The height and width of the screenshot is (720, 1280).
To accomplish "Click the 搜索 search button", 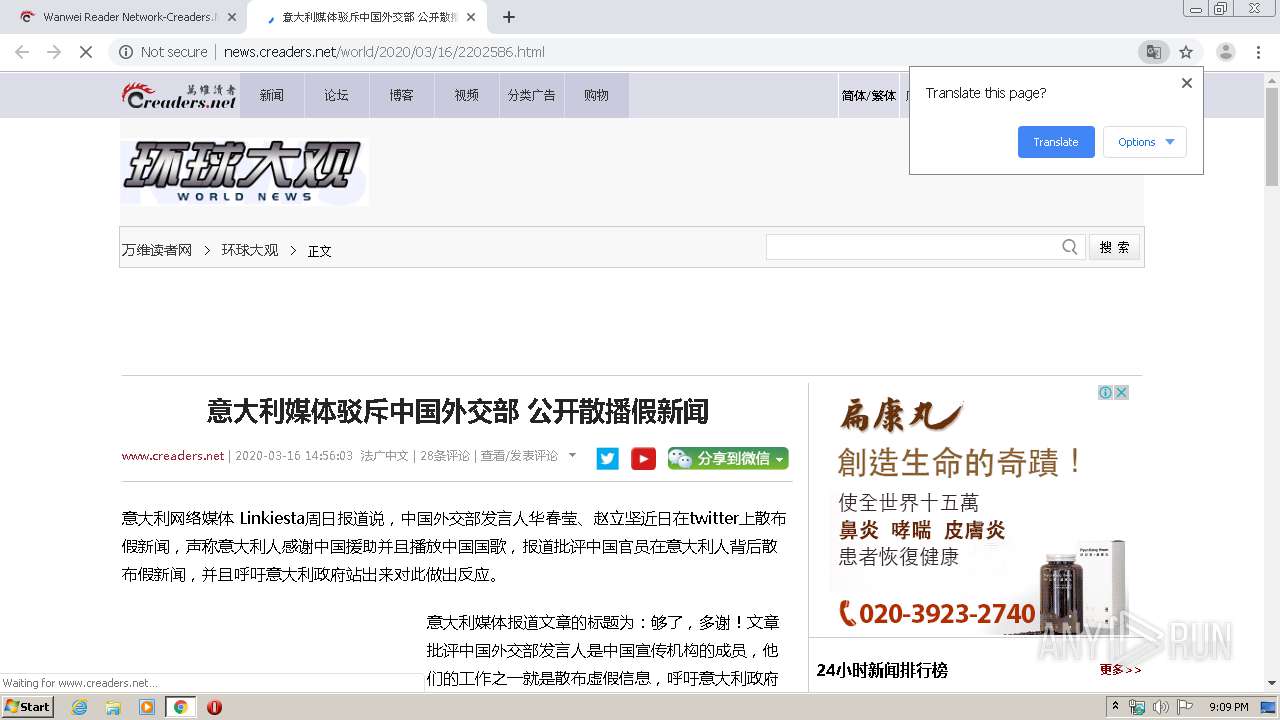I will coord(1114,247).
